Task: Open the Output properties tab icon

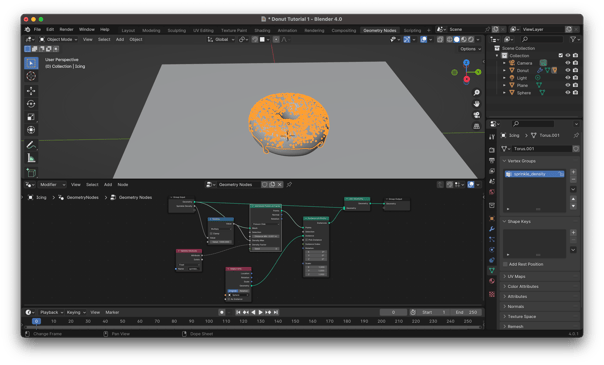Action: pyautogui.click(x=492, y=161)
